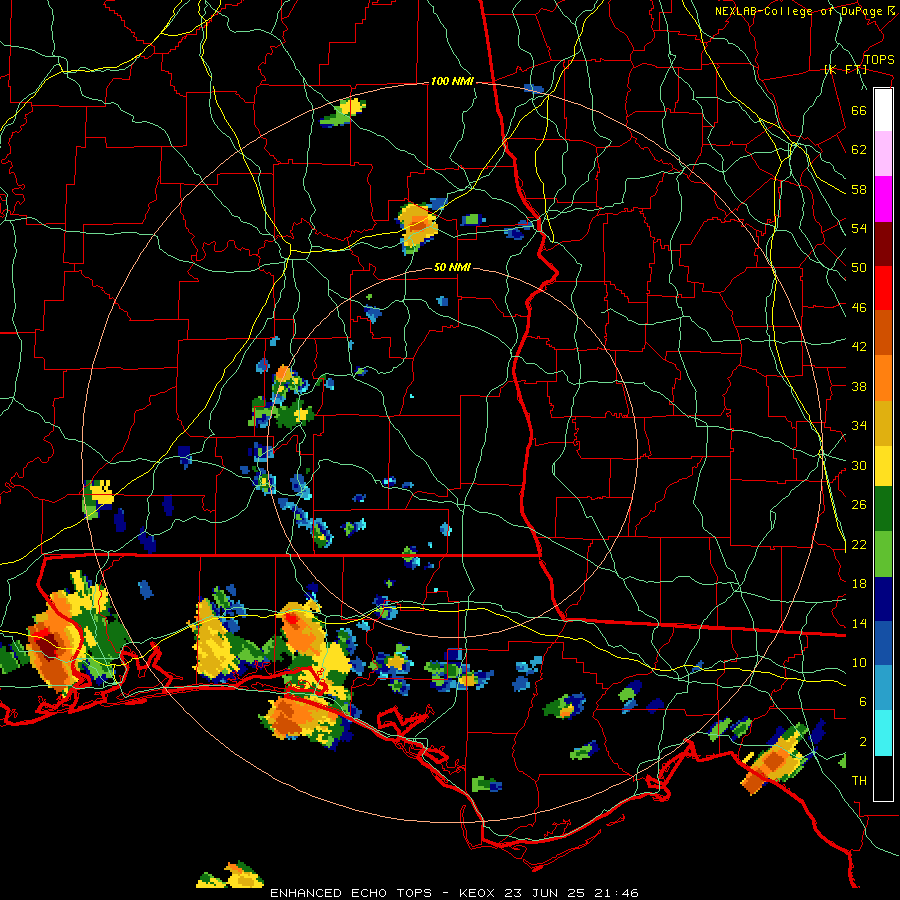Click the "TOPS" legend title
Image resolution: width=900 pixels, height=900 pixels.
click(x=879, y=59)
